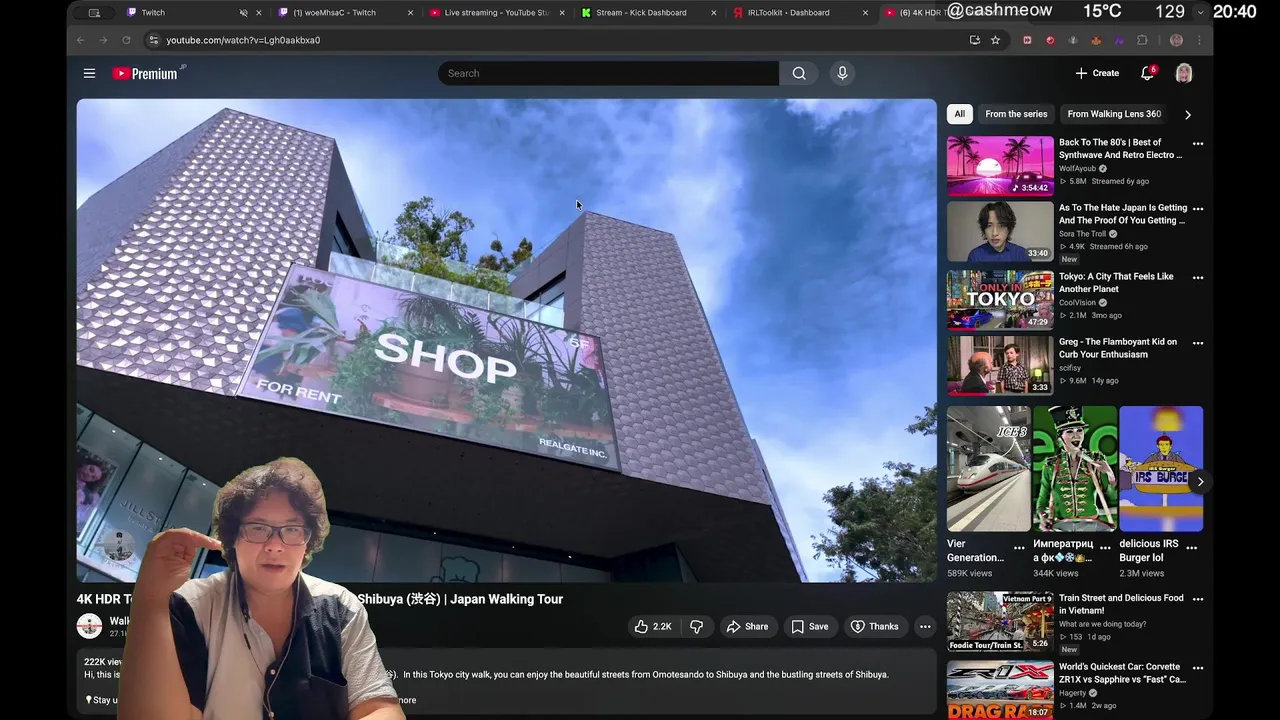Open the browser profile avatar icon
Image resolution: width=1280 pixels, height=720 pixels.
(x=1176, y=40)
